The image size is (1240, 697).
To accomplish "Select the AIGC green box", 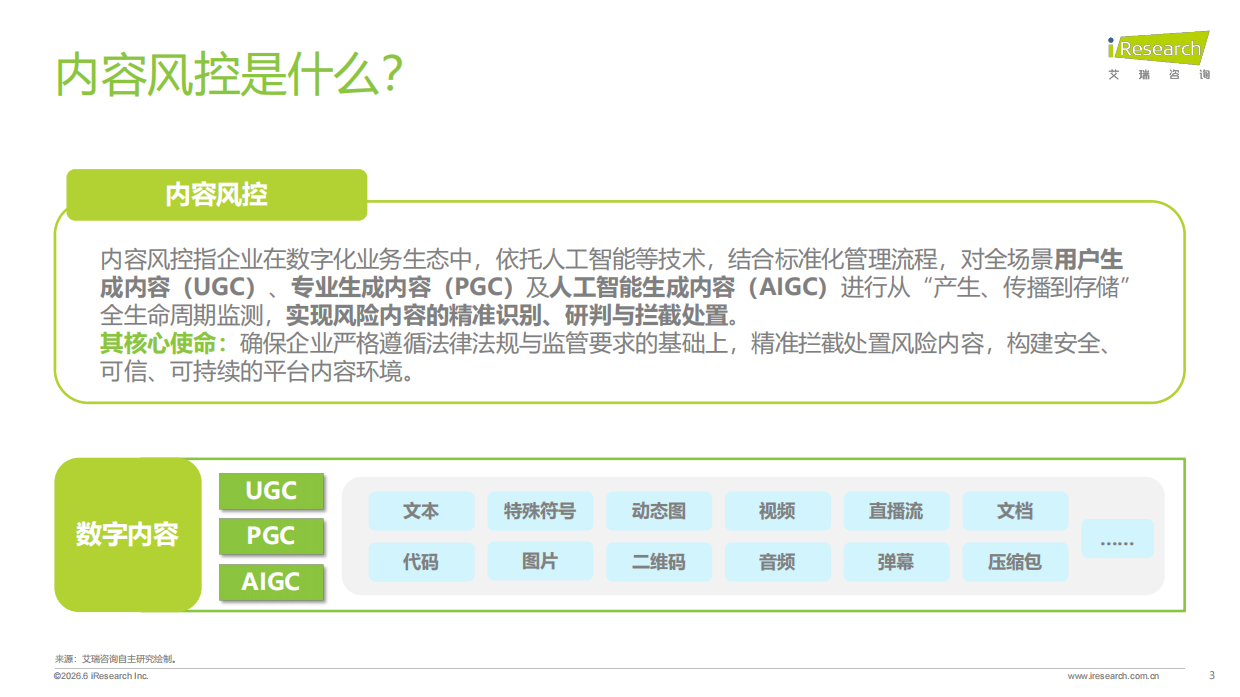I will [x=271, y=581].
